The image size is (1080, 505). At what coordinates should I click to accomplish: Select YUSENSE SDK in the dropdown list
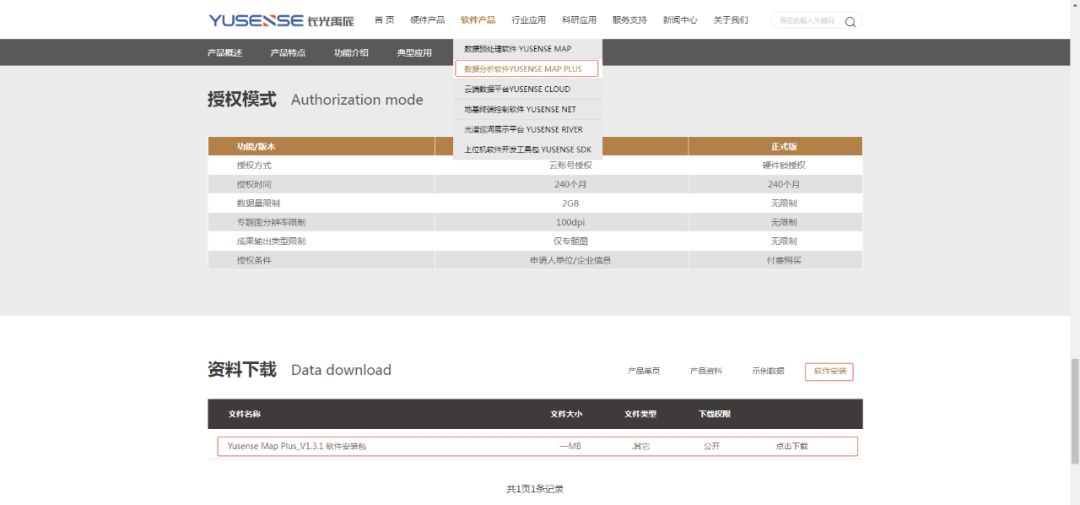527,149
